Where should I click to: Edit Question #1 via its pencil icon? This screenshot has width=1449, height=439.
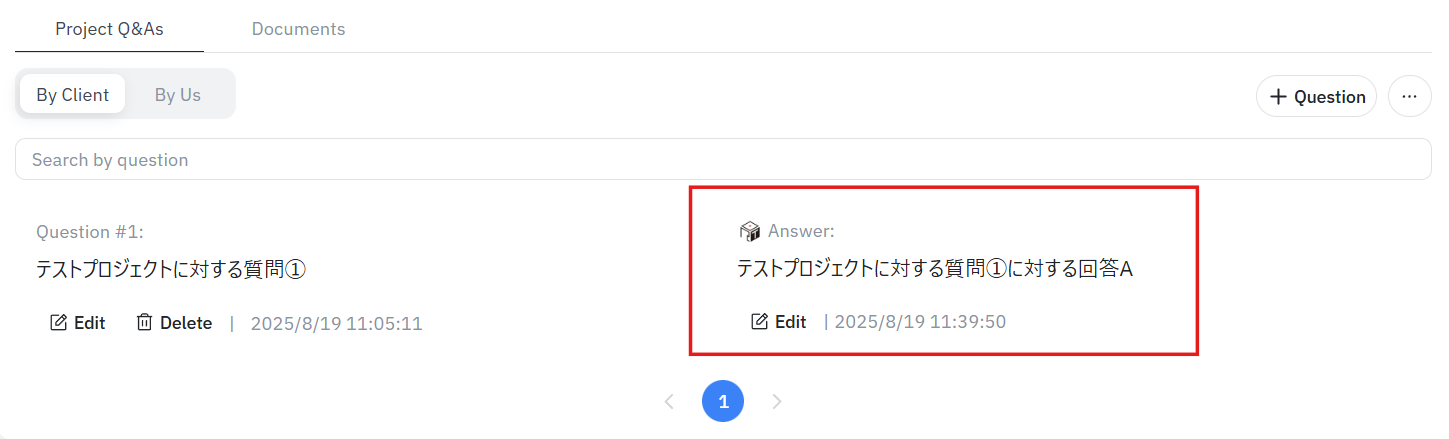tap(60, 323)
